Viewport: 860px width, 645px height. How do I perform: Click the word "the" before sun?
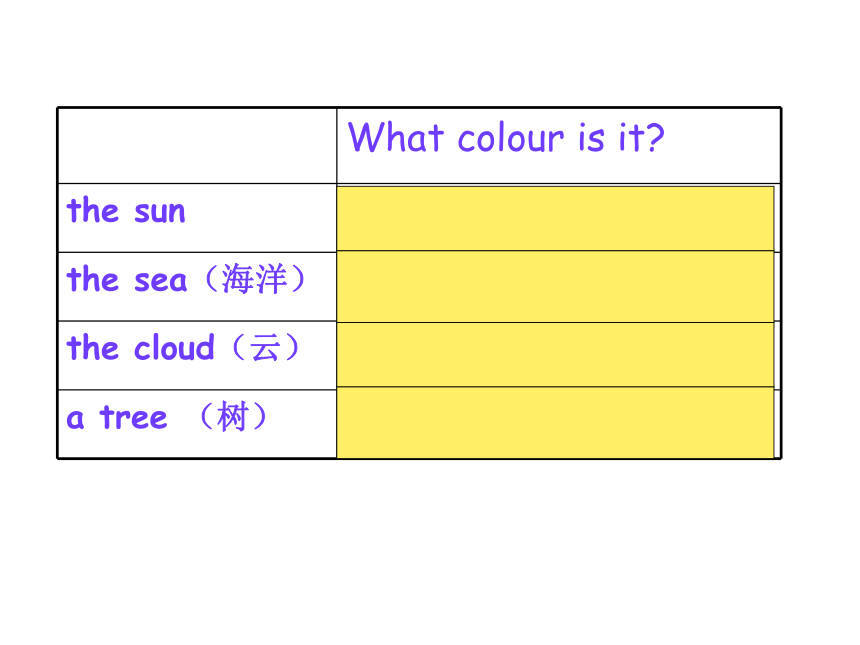click(x=92, y=210)
